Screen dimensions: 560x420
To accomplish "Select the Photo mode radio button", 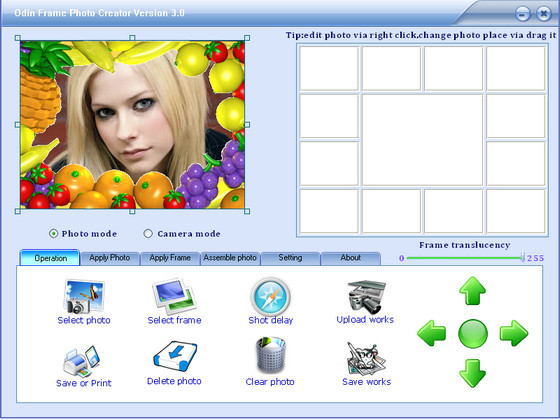I will pos(53,234).
